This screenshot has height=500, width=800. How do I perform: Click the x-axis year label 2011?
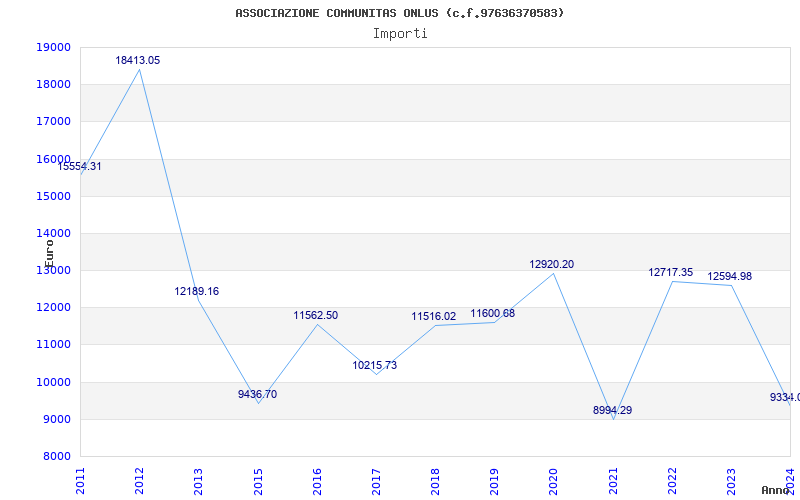[80, 481]
